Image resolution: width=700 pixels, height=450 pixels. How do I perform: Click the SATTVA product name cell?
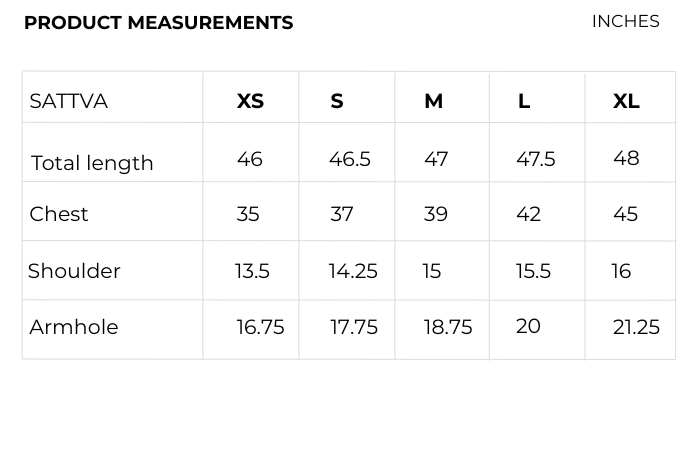(x=69, y=101)
